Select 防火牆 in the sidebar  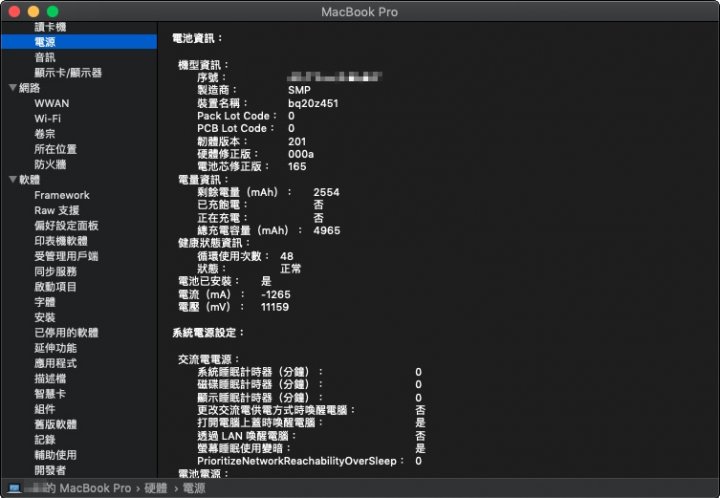point(51,164)
